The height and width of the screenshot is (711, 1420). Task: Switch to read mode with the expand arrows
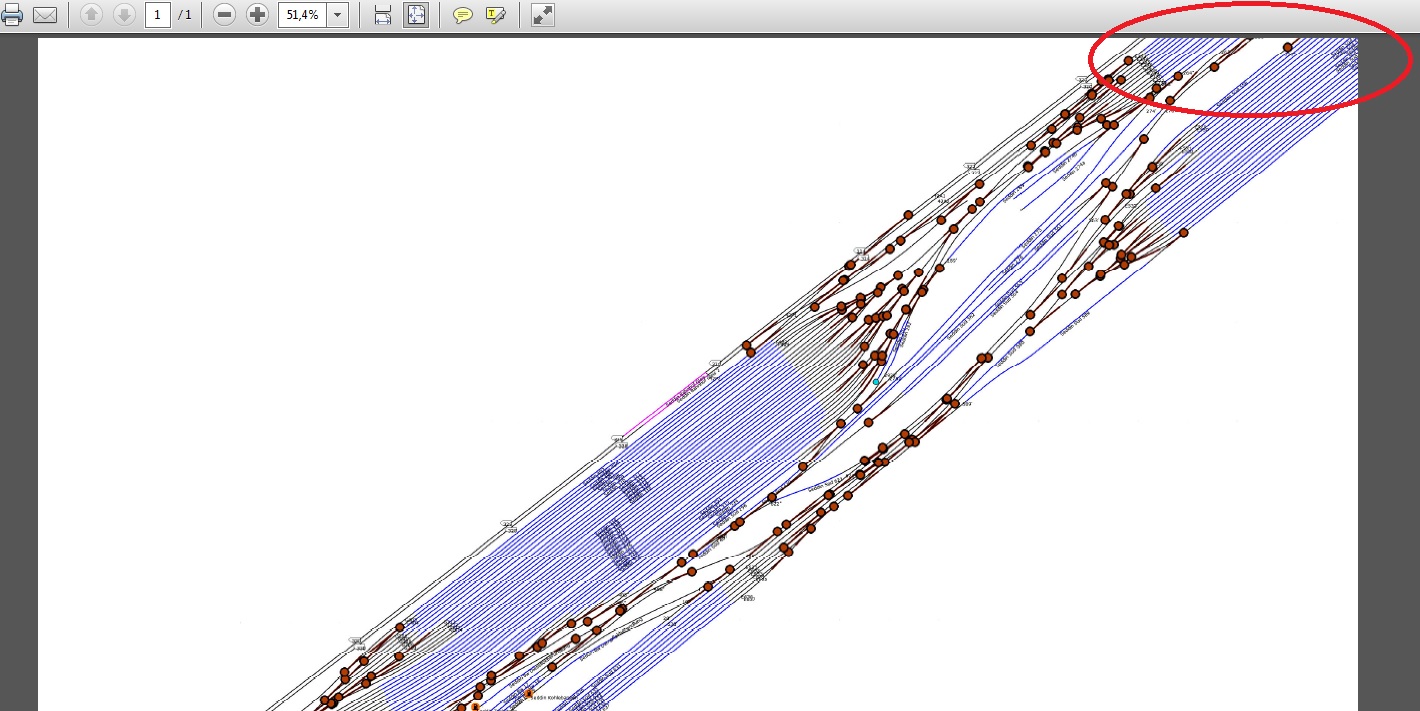coord(542,15)
